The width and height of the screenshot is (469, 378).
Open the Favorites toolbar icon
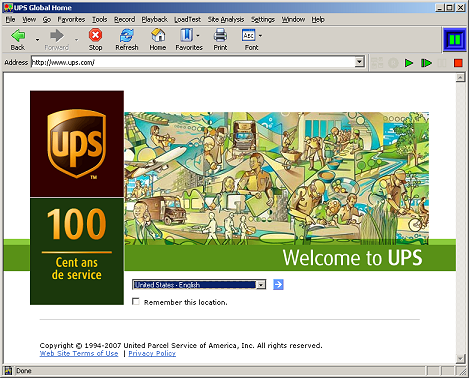coord(186,35)
